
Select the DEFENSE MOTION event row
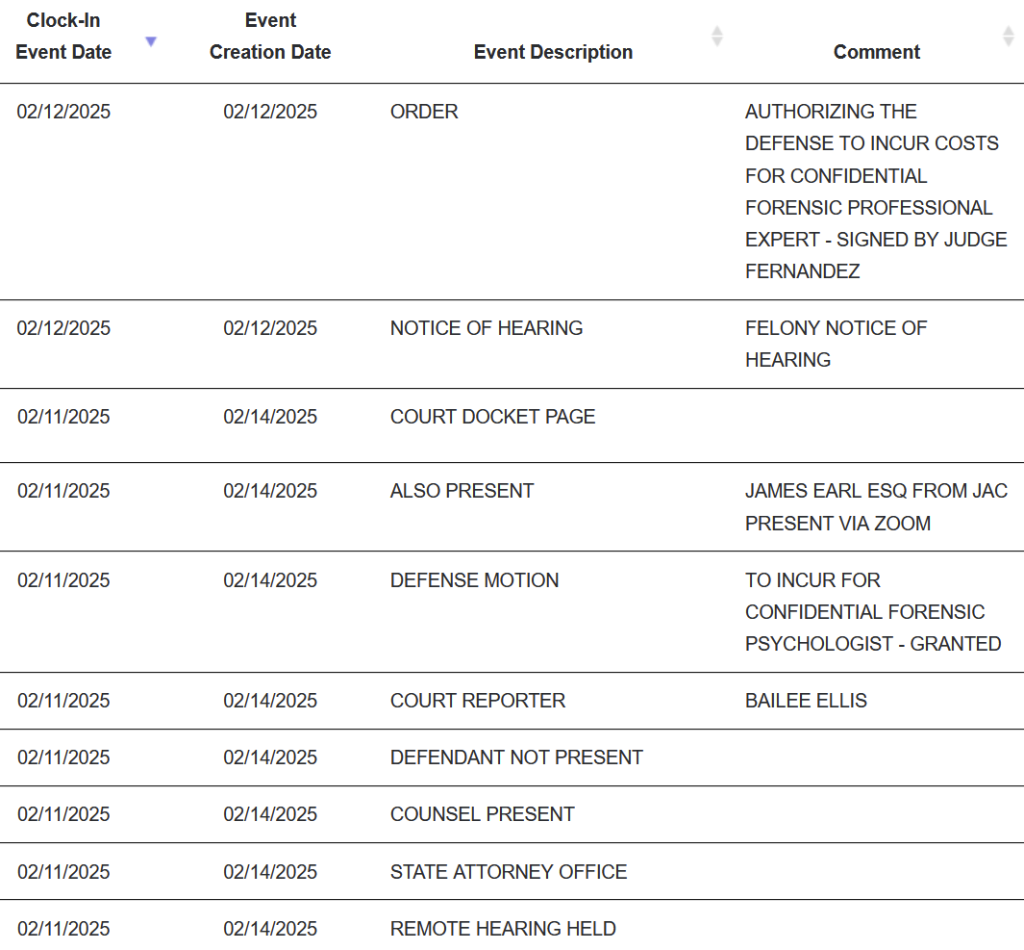click(474, 580)
